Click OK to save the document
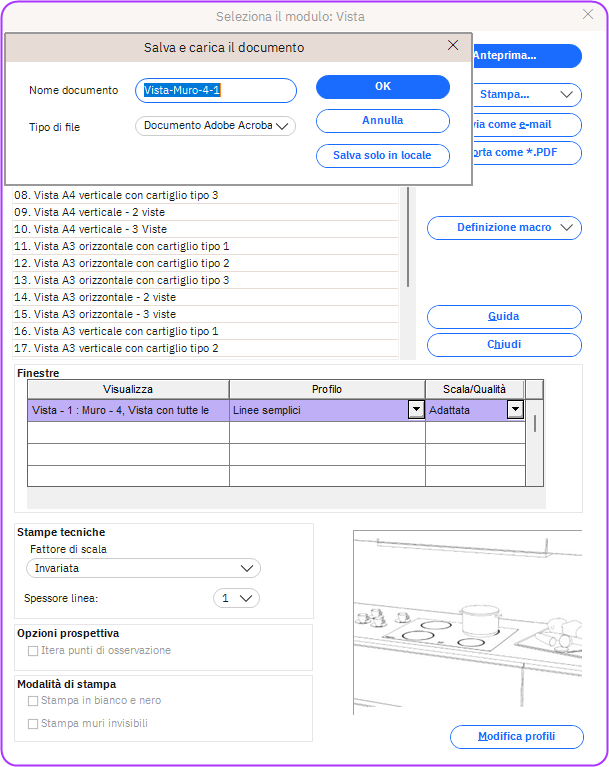This screenshot has height=767, width=609. point(382,87)
